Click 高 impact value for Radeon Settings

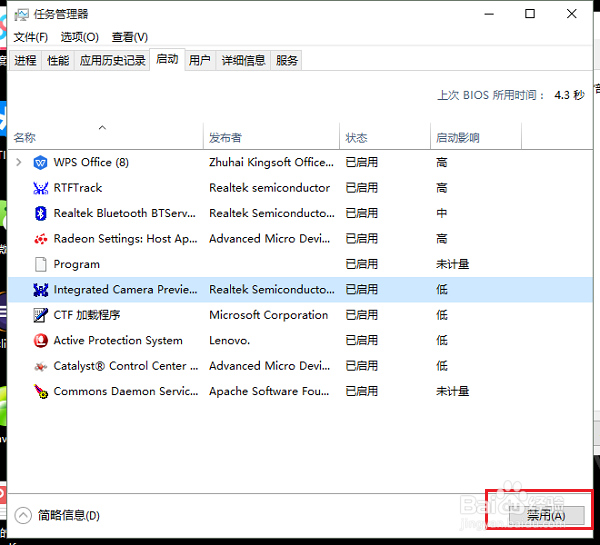point(442,239)
